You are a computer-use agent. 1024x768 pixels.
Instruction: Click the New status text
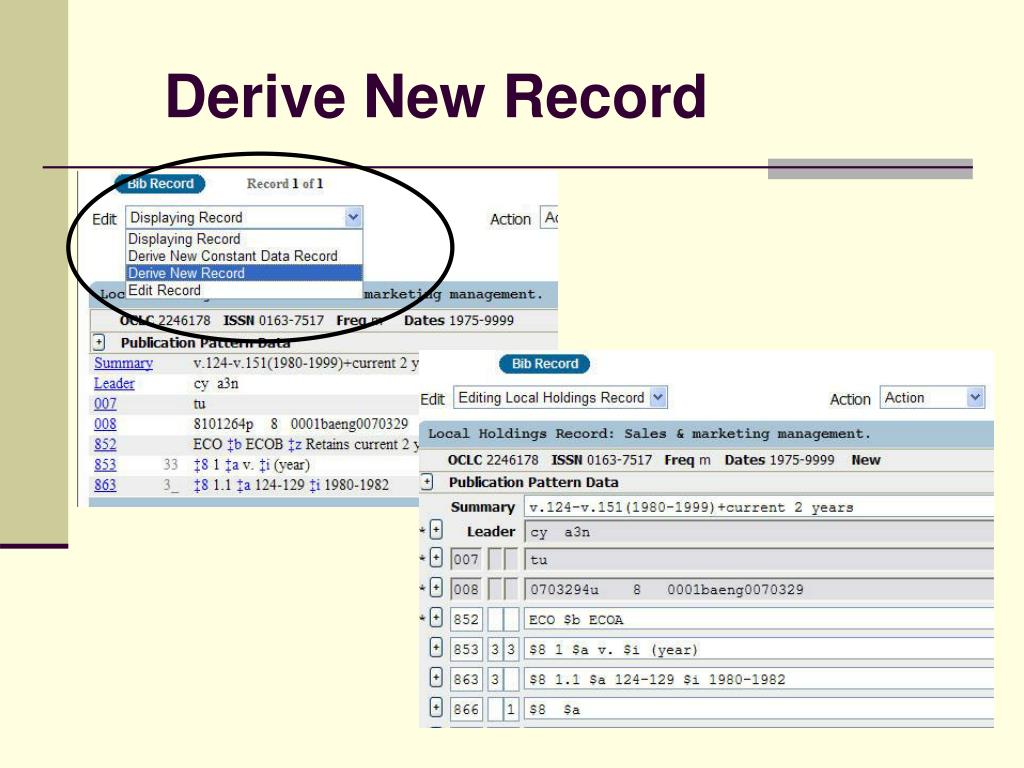point(866,460)
